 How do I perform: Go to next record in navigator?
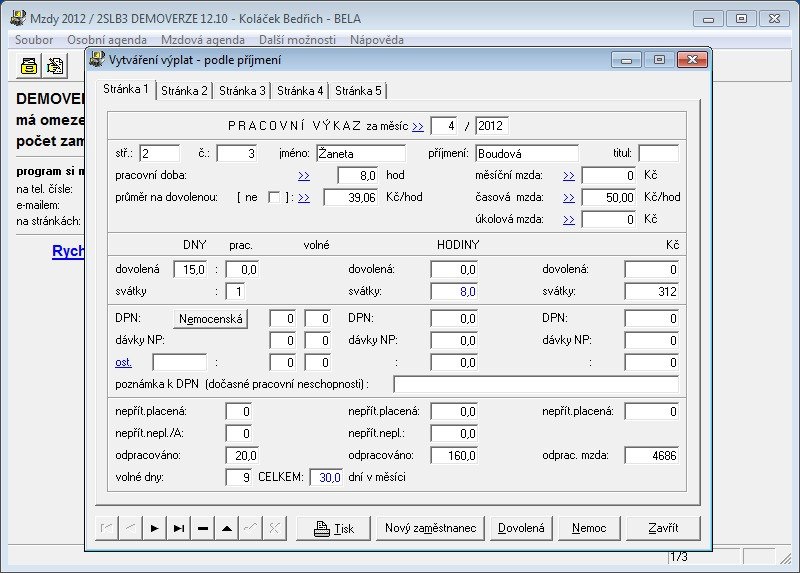154,528
